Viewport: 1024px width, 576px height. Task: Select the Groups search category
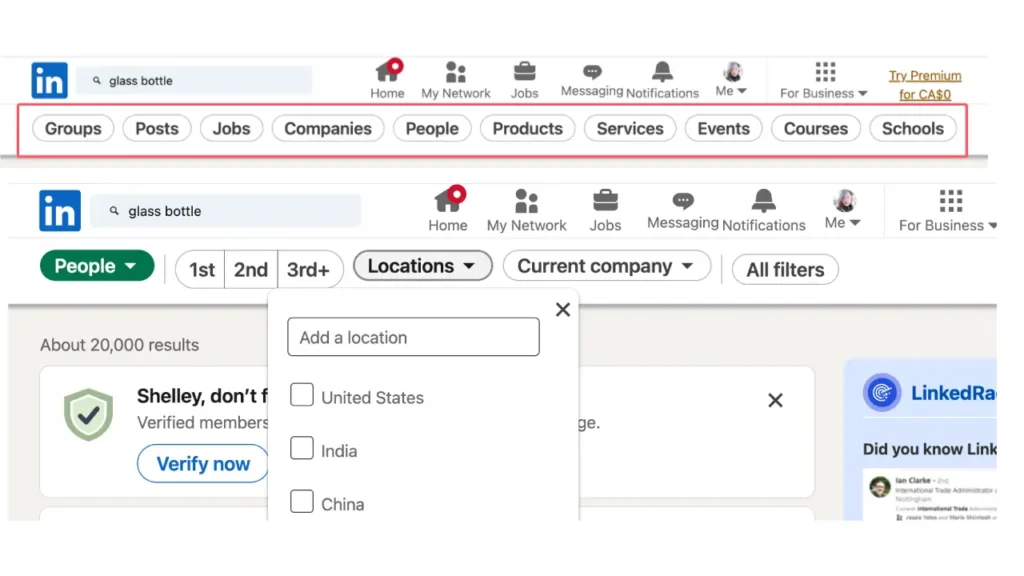coord(73,129)
